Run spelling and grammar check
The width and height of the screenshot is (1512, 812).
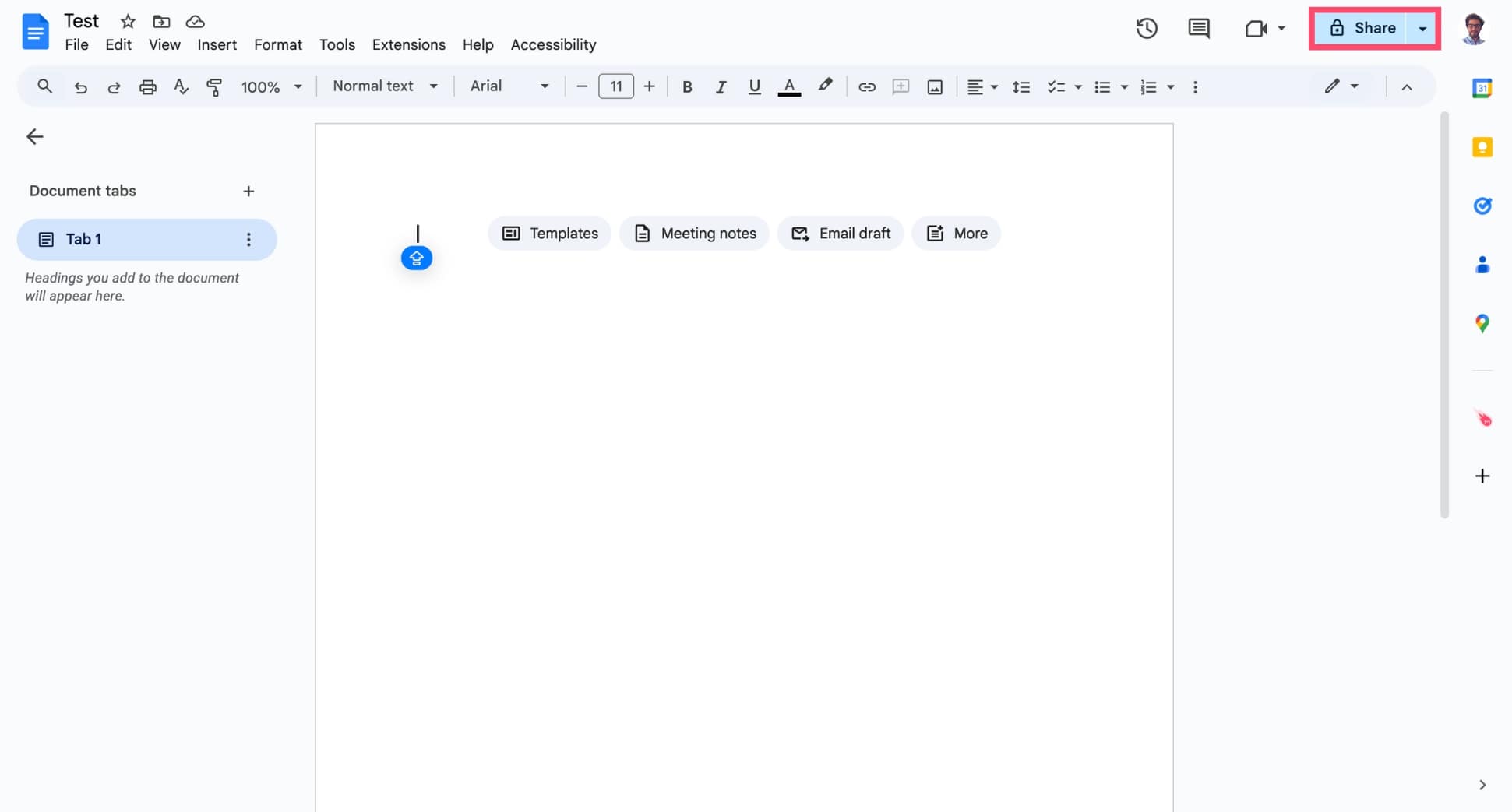click(181, 86)
